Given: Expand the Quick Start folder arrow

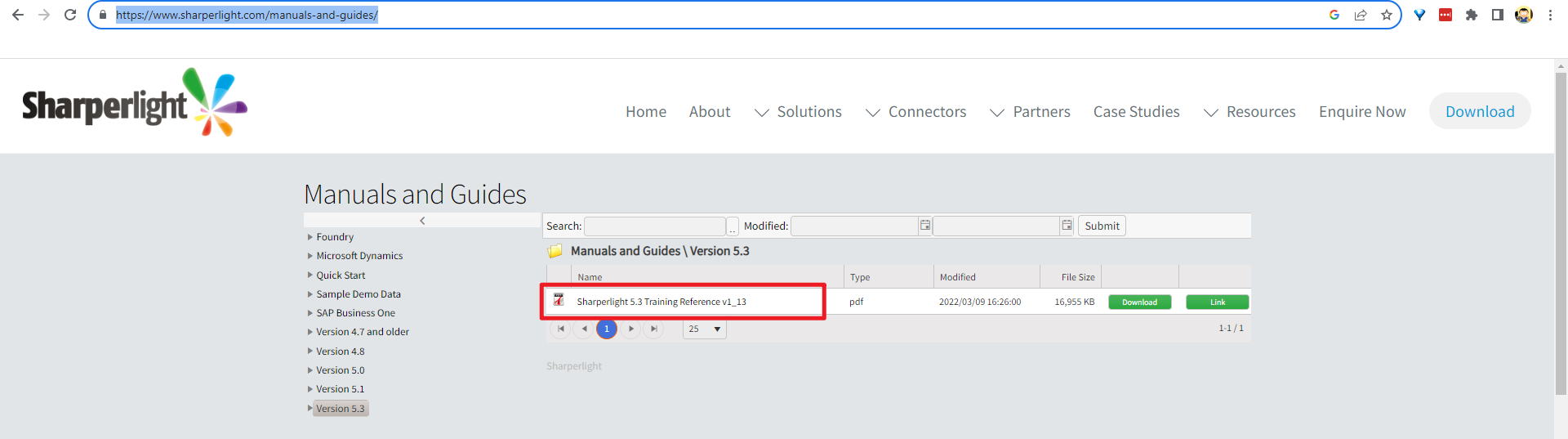Looking at the screenshot, I should [310, 275].
